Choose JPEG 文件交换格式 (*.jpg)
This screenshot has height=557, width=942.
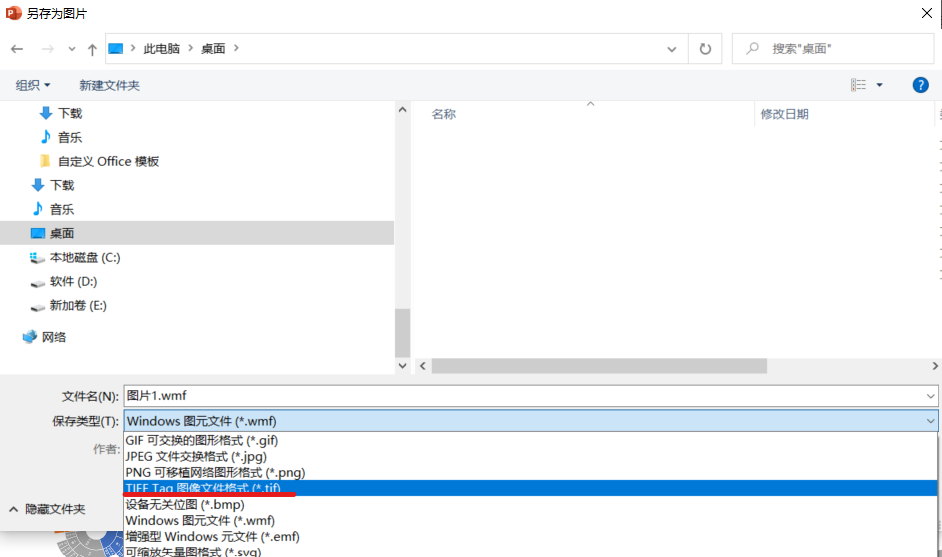tap(530, 457)
